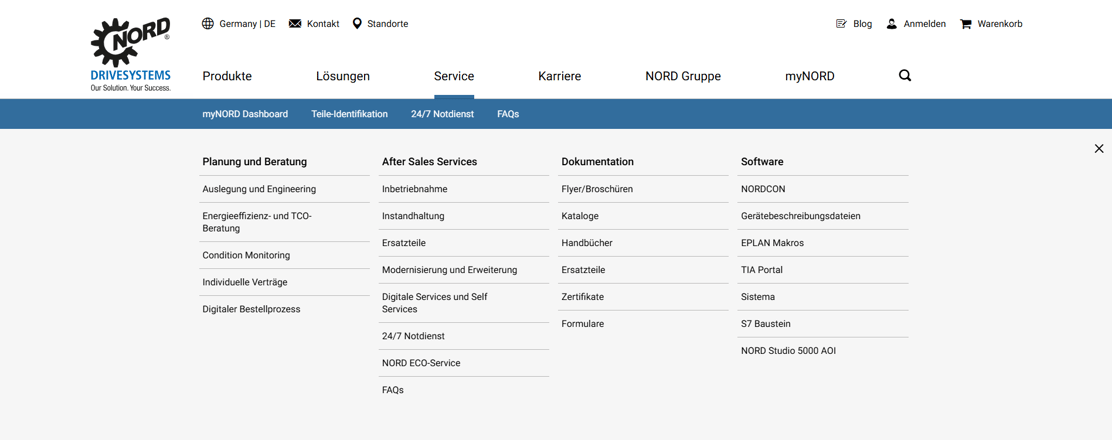Select the Service menu item
1112x440 pixels.
point(454,76)
